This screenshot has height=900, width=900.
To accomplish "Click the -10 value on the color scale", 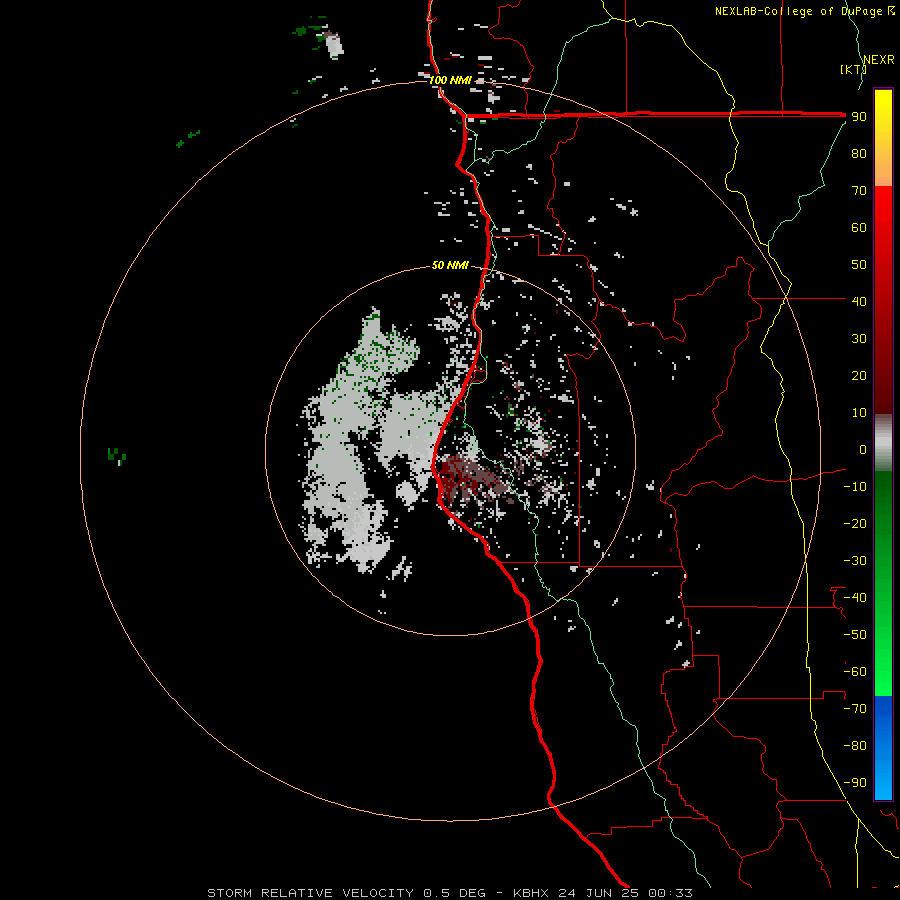I will pos(855,487).
